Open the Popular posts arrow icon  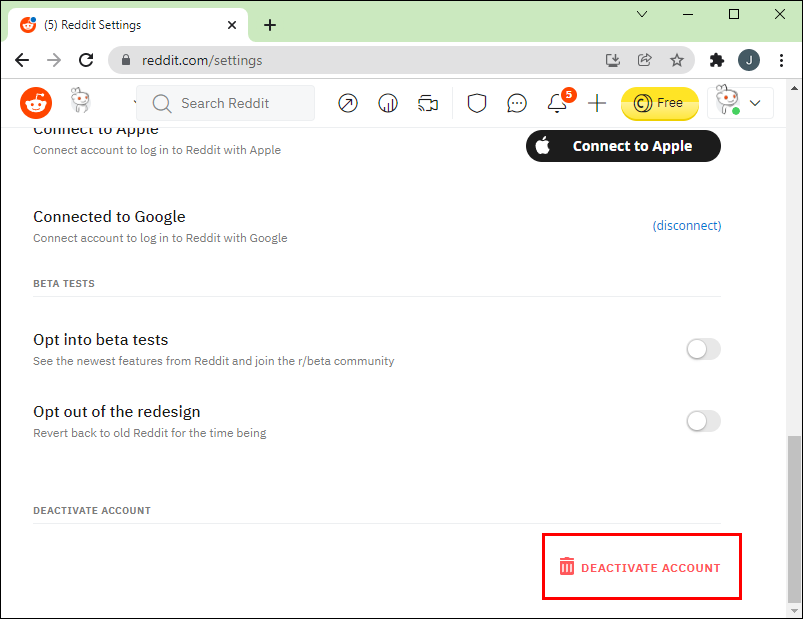(348, 103)
